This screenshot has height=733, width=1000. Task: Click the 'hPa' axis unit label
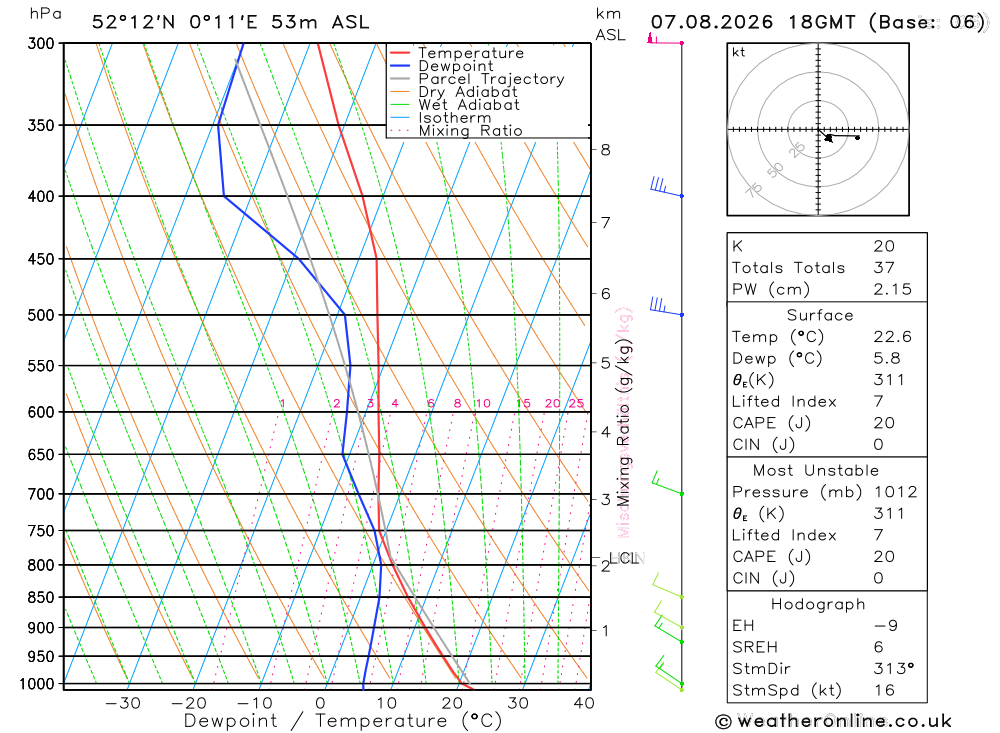(46, 13)
